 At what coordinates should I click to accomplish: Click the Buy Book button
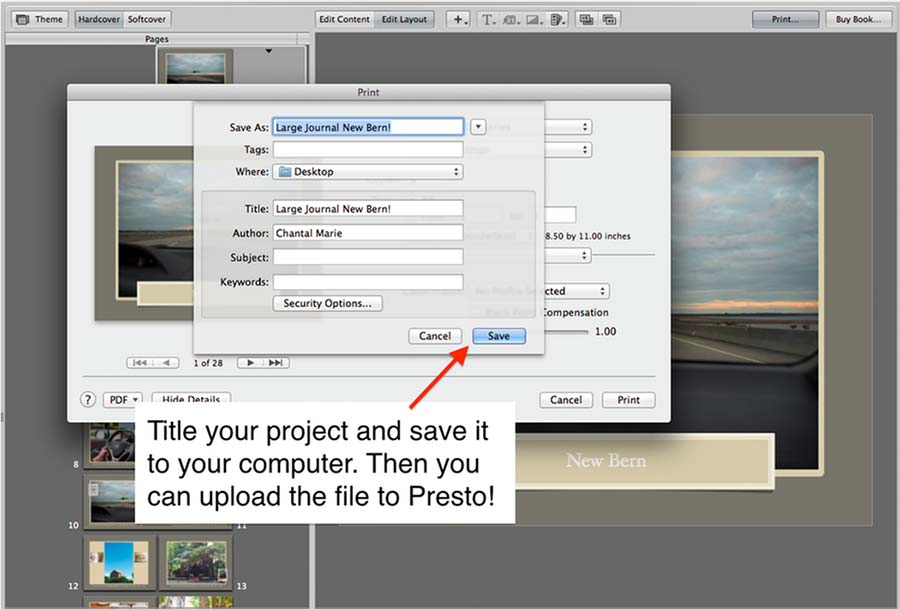pos(859,19)
